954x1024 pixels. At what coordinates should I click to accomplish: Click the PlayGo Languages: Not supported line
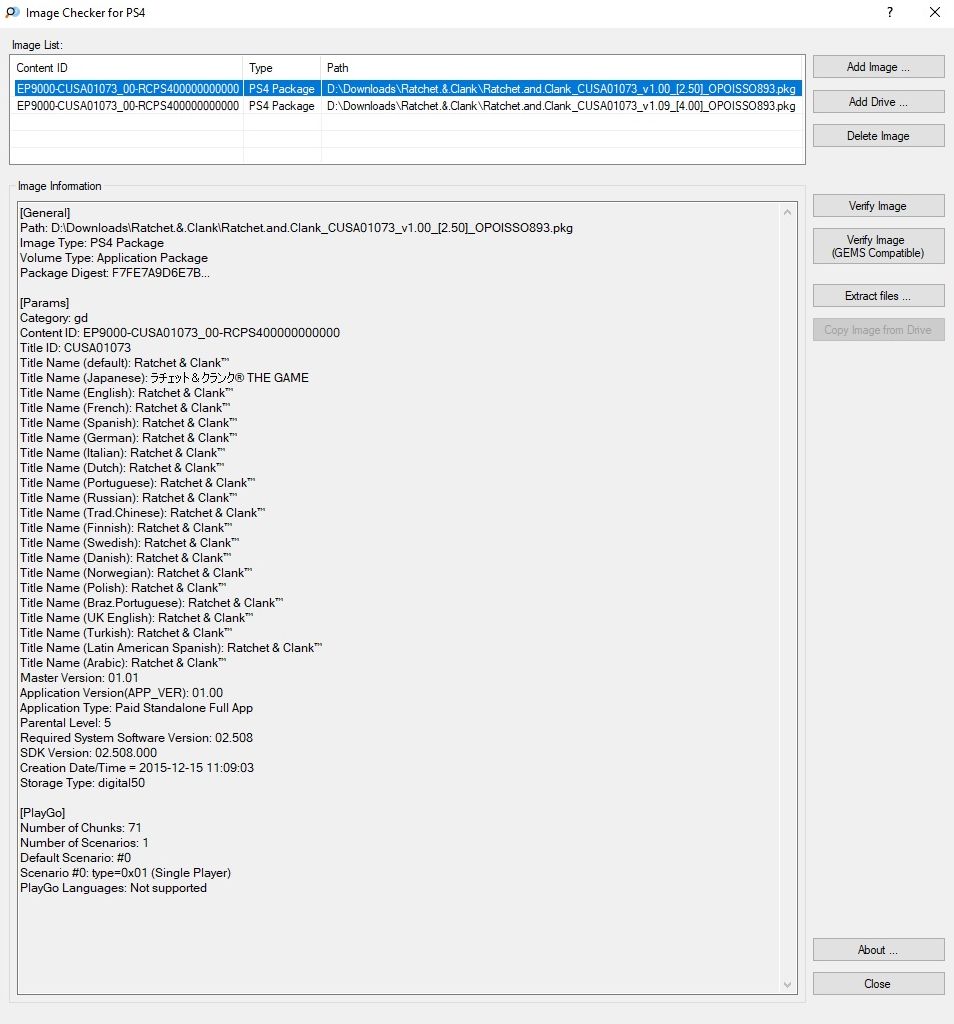click(x=114, y=889)
